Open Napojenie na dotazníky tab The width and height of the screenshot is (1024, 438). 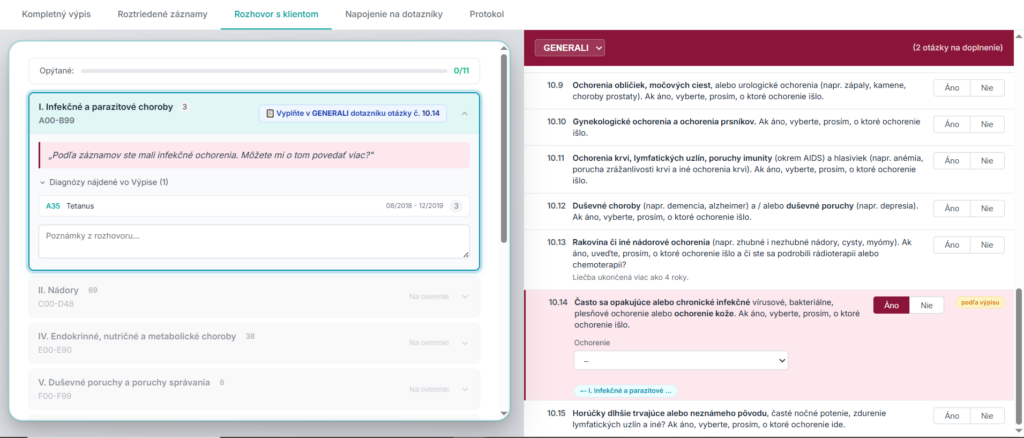[394, 14]
